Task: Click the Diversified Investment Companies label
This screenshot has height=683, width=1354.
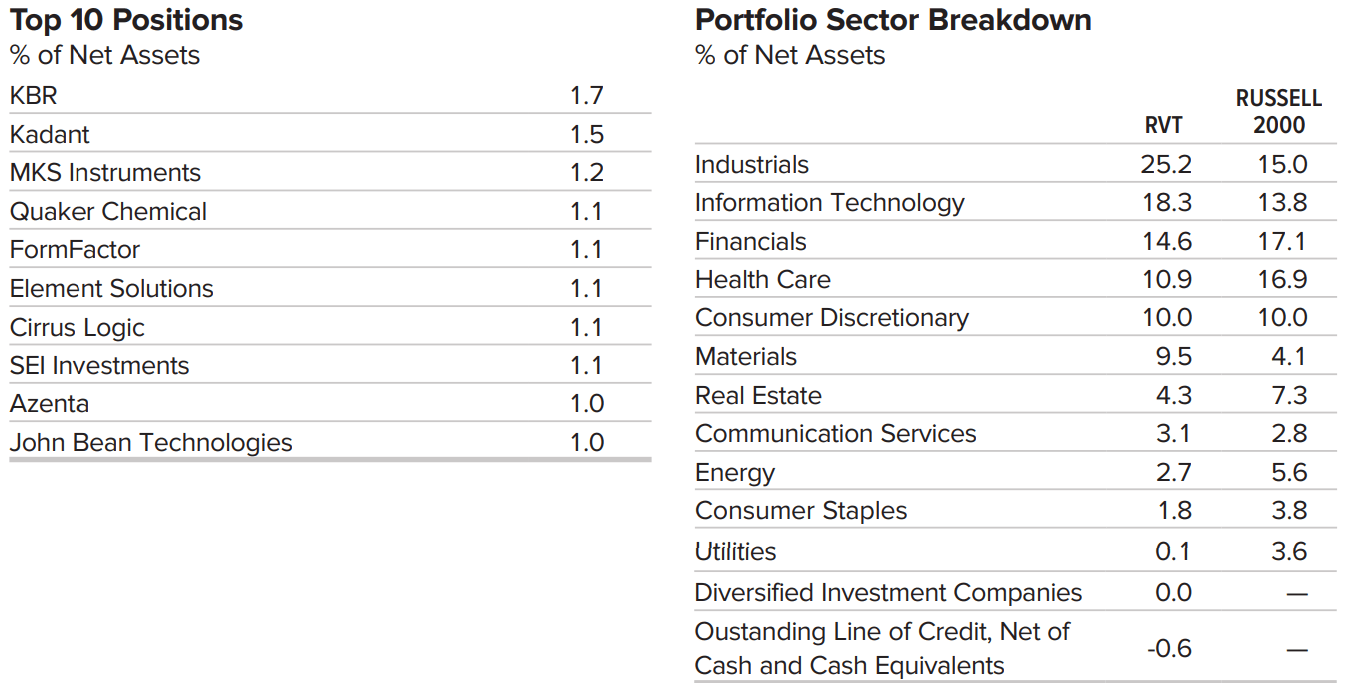Action: point(888,593)
